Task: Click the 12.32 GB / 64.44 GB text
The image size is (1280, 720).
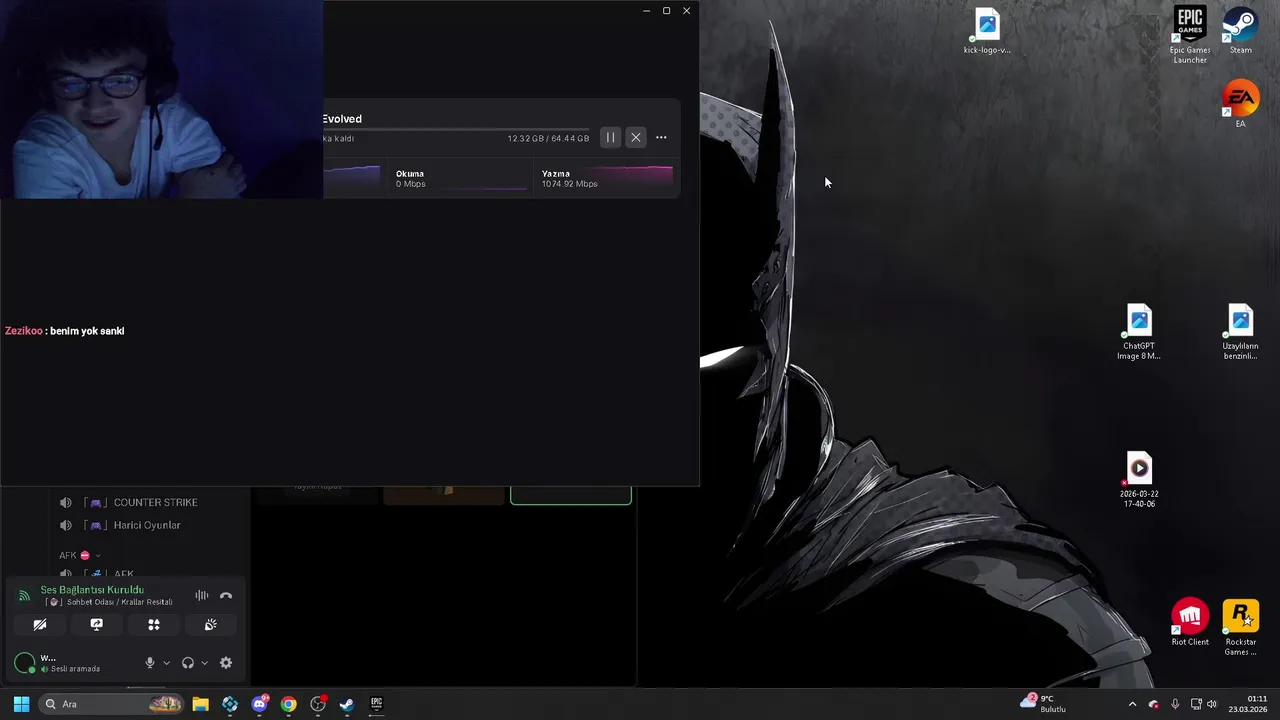Action: [x=548, y=138]
